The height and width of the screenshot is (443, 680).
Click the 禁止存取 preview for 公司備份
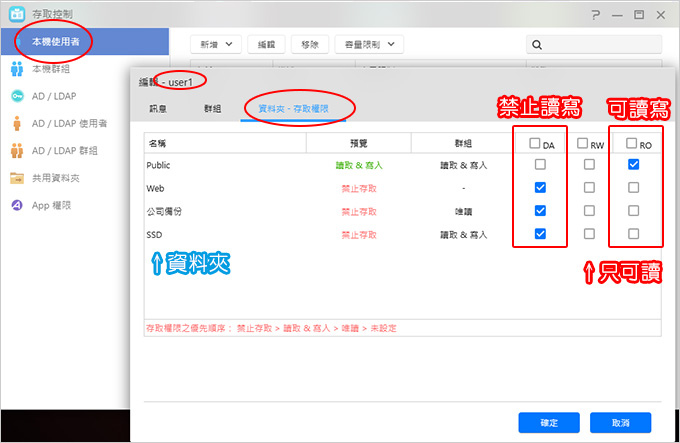(359, 212)
